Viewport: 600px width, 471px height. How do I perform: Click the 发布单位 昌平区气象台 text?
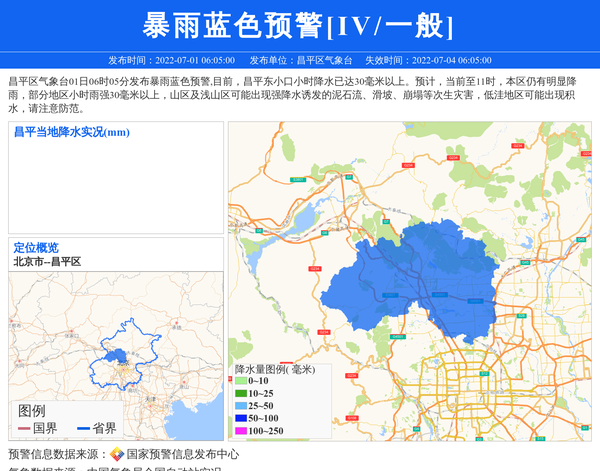pyautogui.click(x=300, y=60)
